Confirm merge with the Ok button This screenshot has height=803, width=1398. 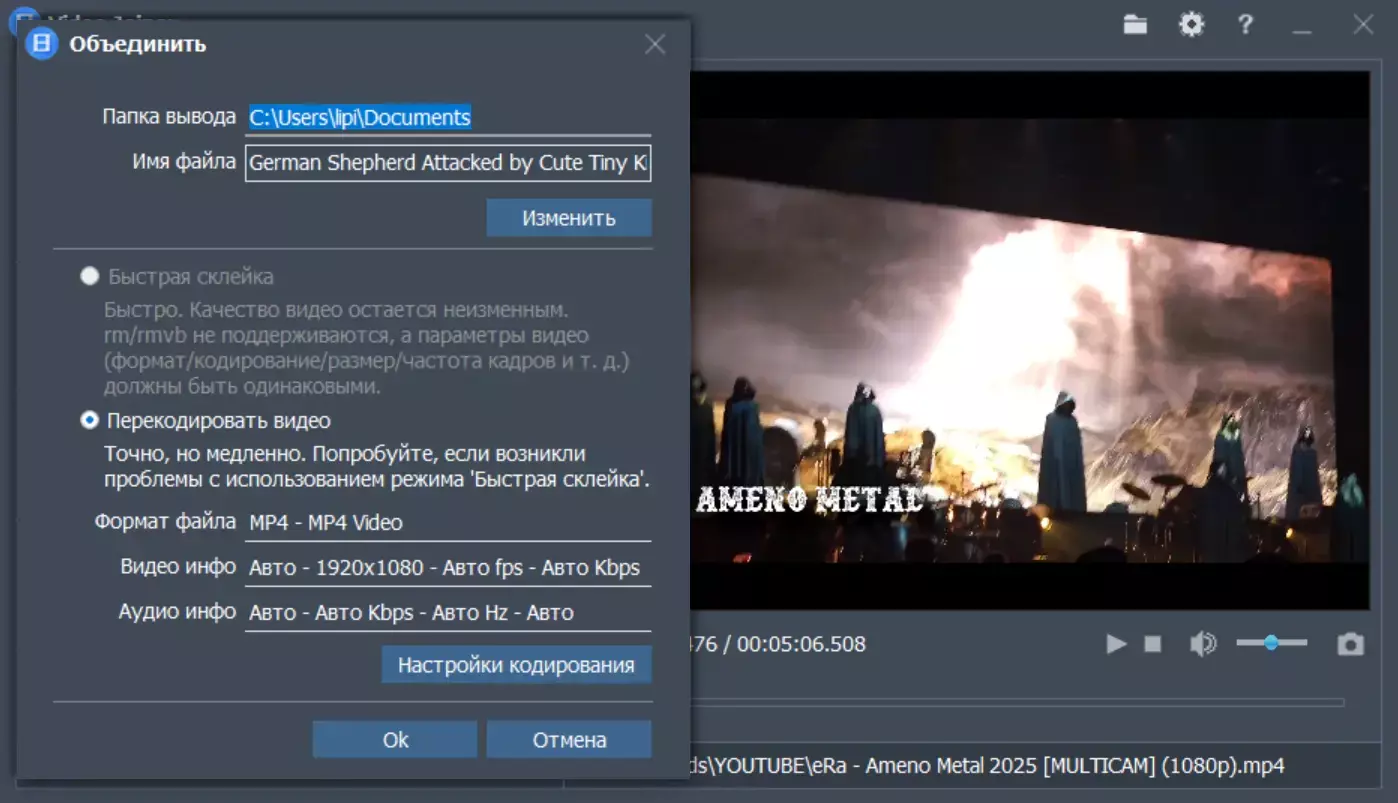pyautogui.click(x=395, y=740)
